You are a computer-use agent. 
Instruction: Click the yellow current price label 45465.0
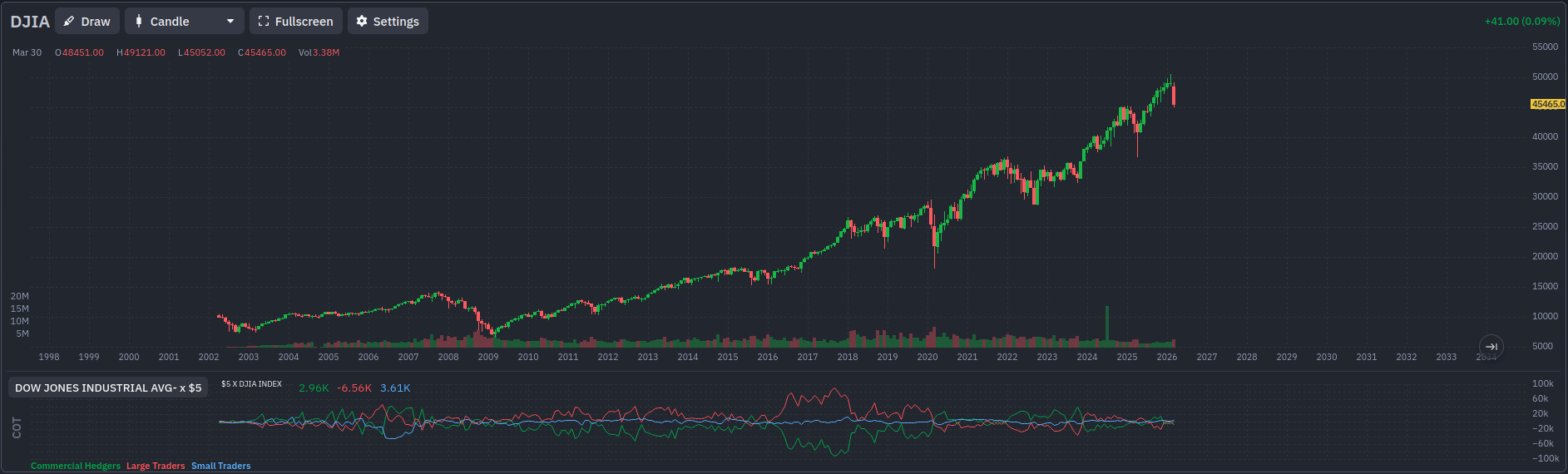tap(1548, 105)
